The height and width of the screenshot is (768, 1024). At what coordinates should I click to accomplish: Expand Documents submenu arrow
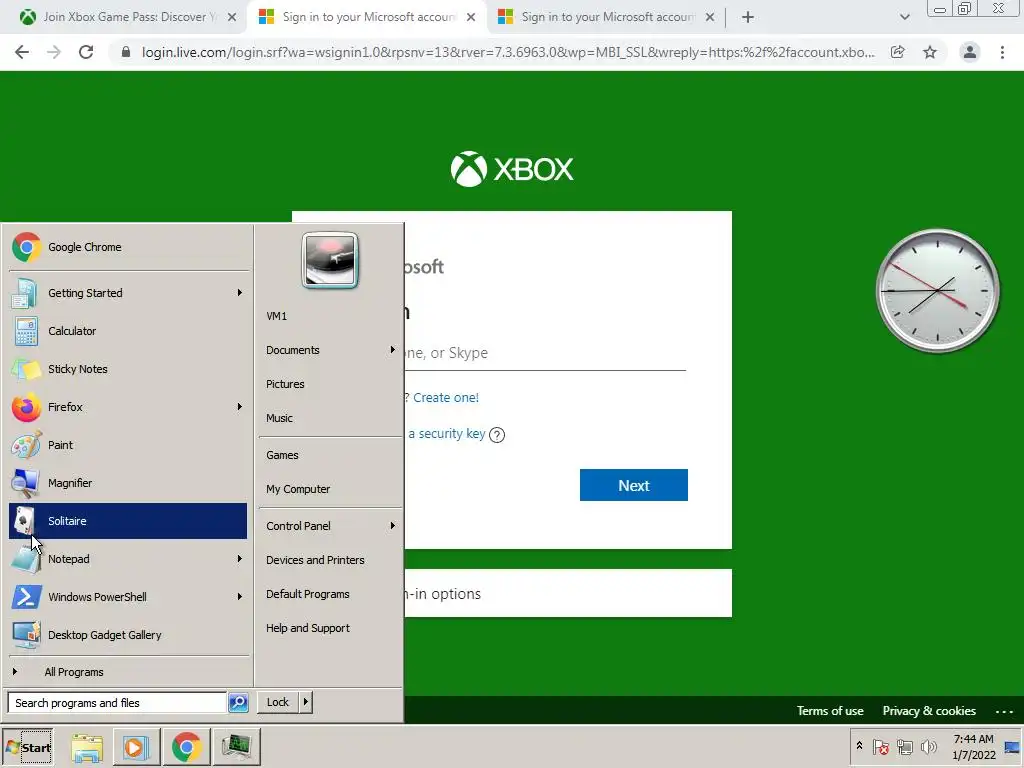392,350
